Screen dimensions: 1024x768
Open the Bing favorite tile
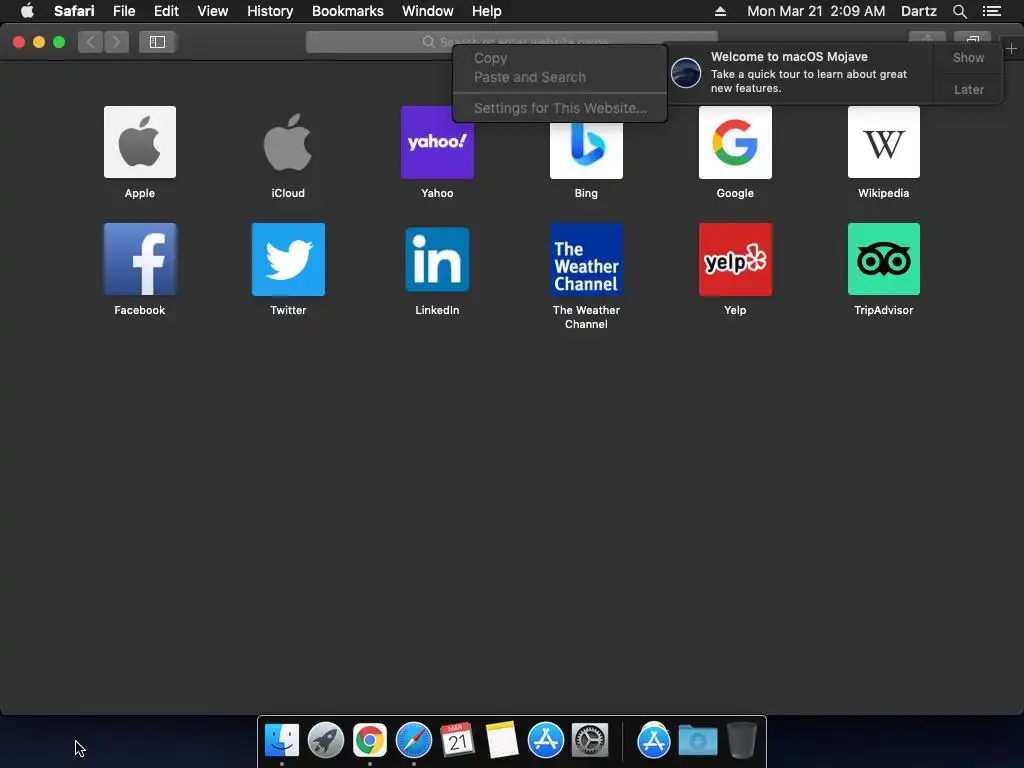586,150
